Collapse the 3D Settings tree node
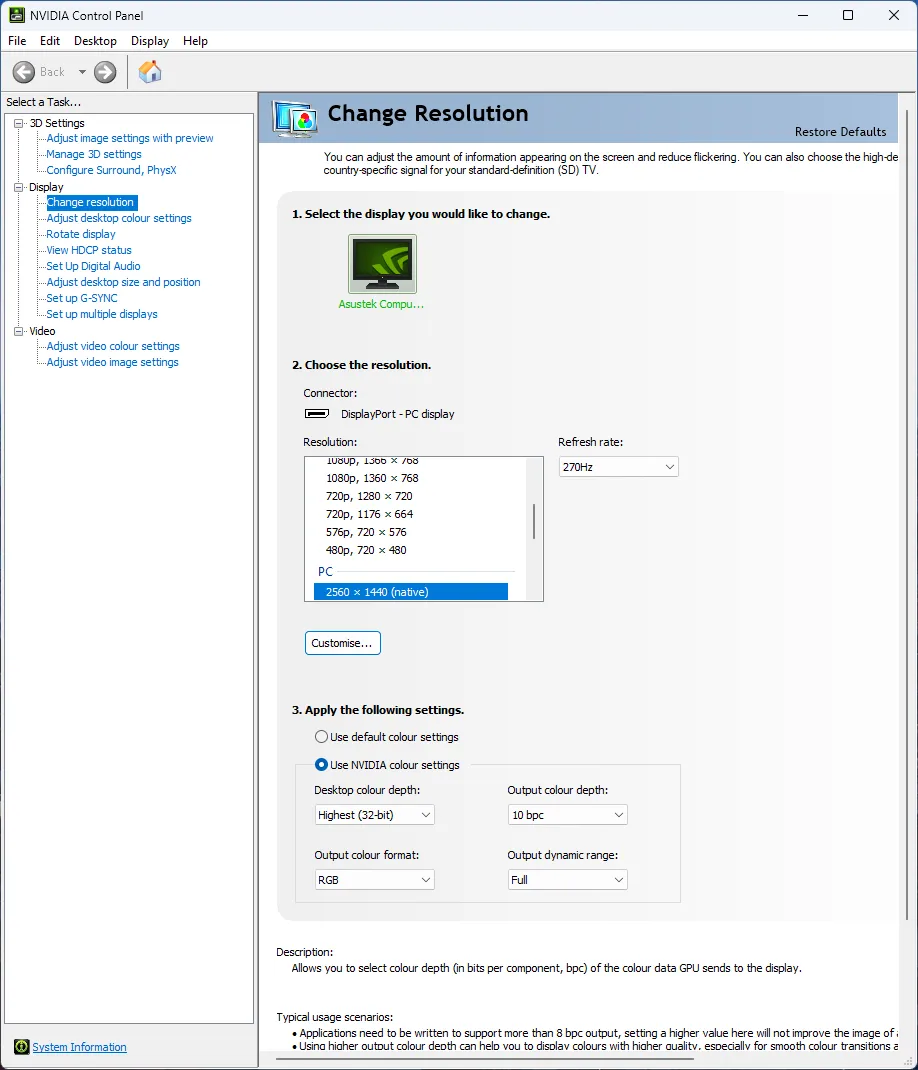The image size is (918, 1070). coord(18,123)
